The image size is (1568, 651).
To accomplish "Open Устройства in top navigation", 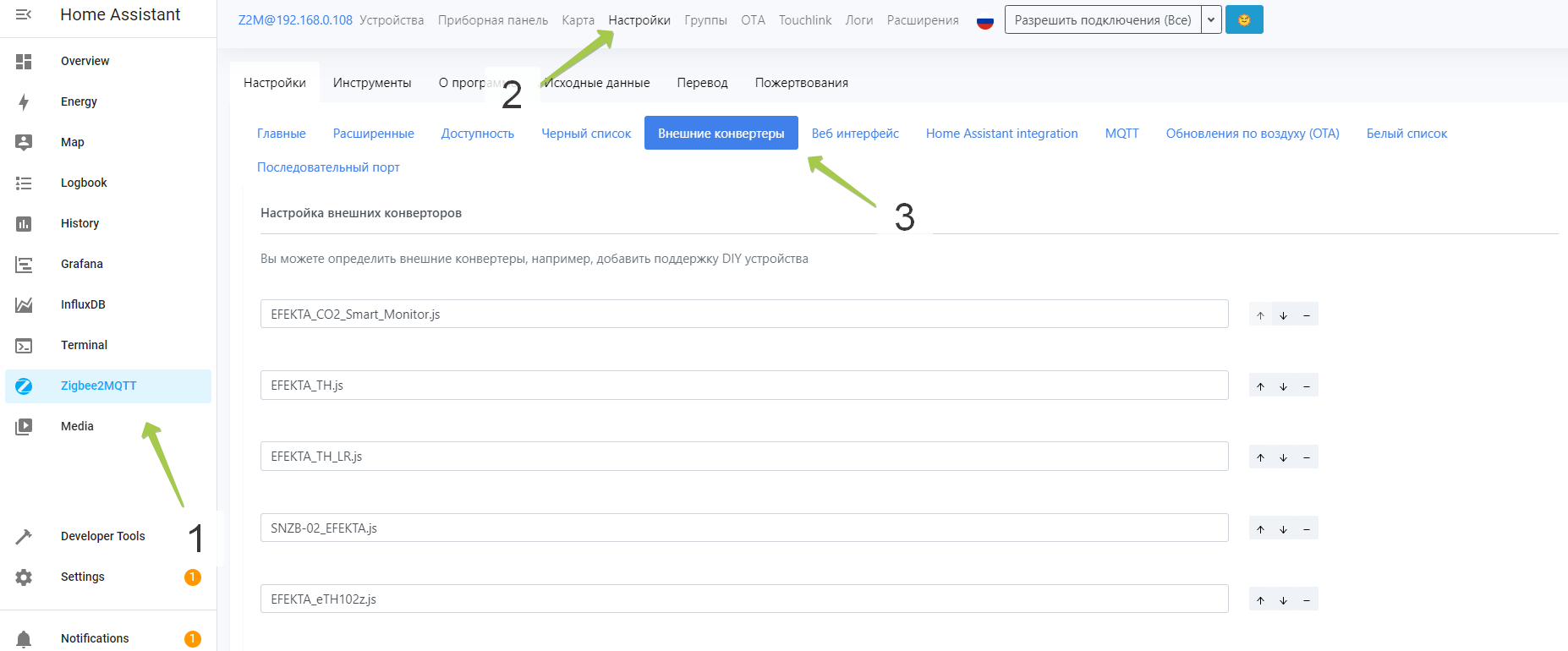I will pyautogui.click(x=392, y=20).
